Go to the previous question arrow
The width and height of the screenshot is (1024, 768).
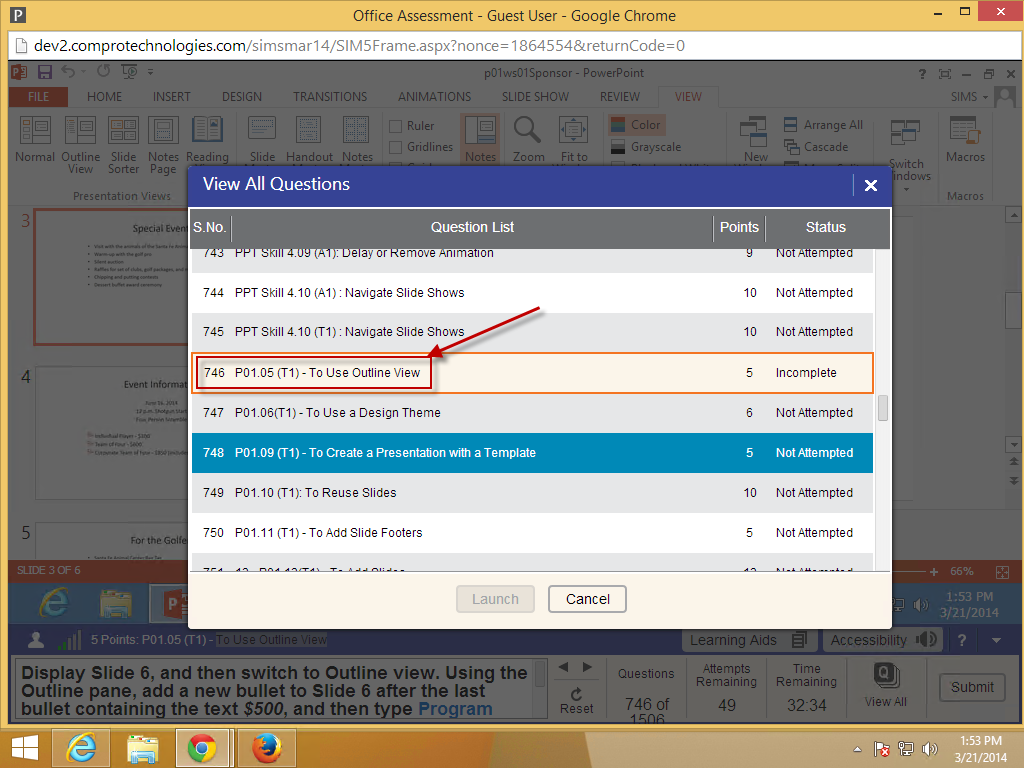tap(564, 667)
